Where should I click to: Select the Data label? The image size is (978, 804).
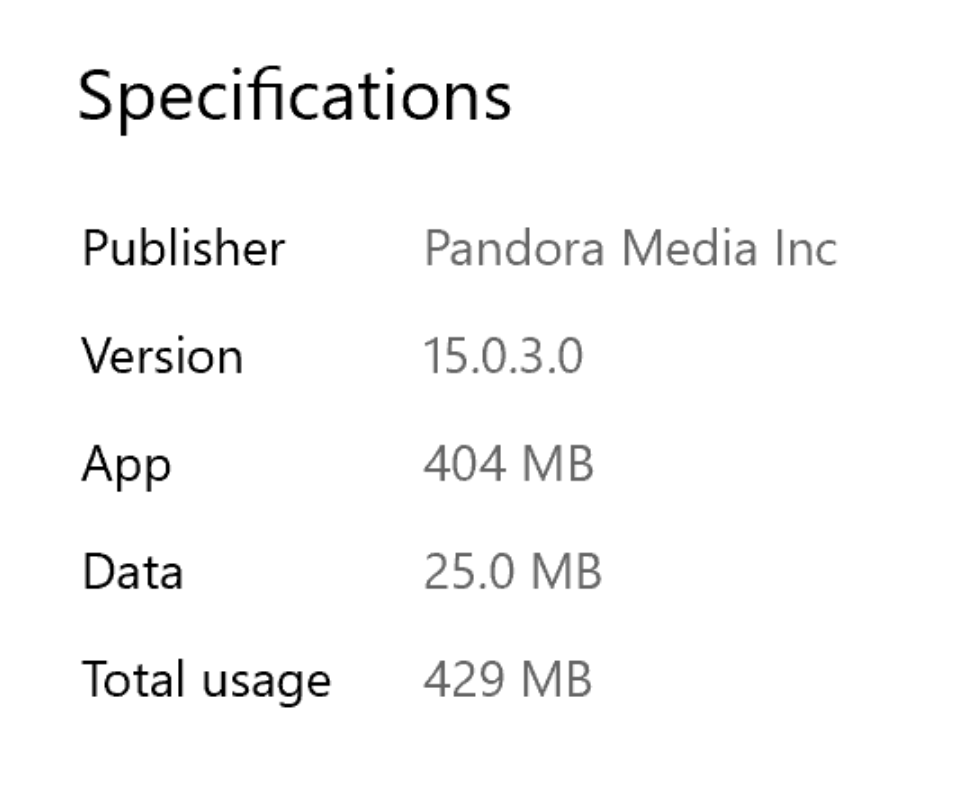(132, 572)
